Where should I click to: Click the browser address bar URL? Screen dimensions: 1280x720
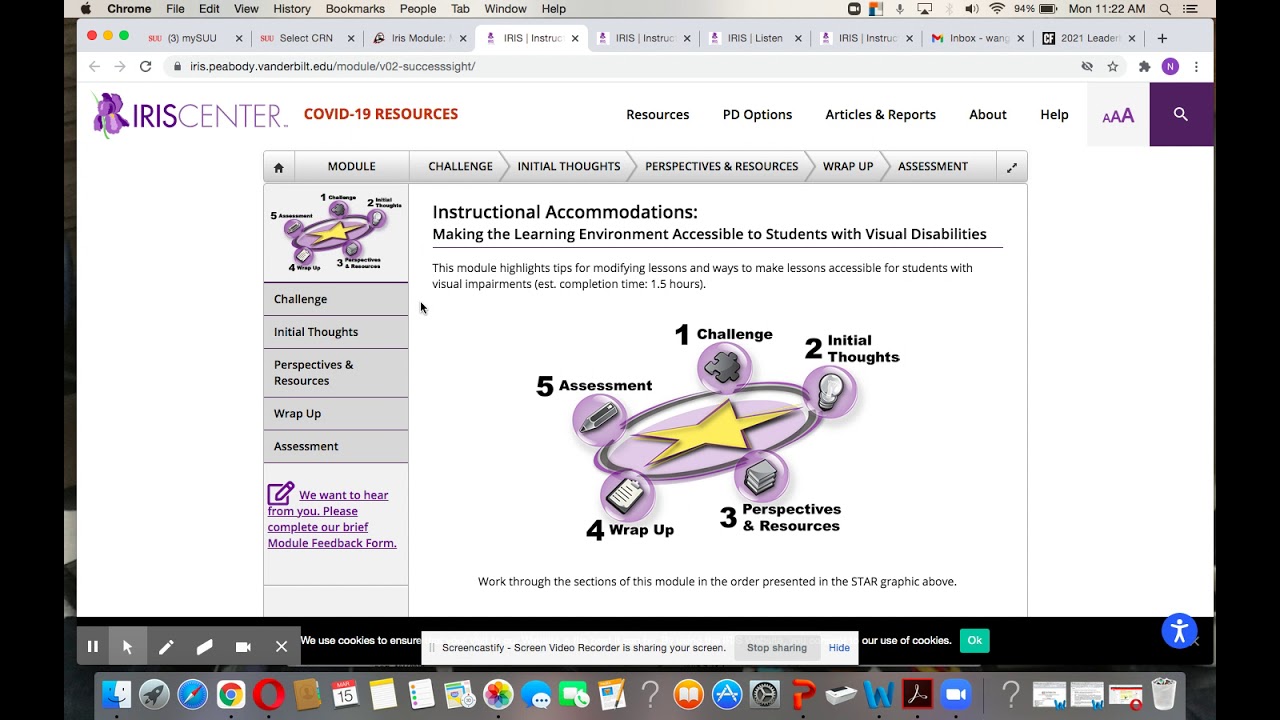point(332,66)
